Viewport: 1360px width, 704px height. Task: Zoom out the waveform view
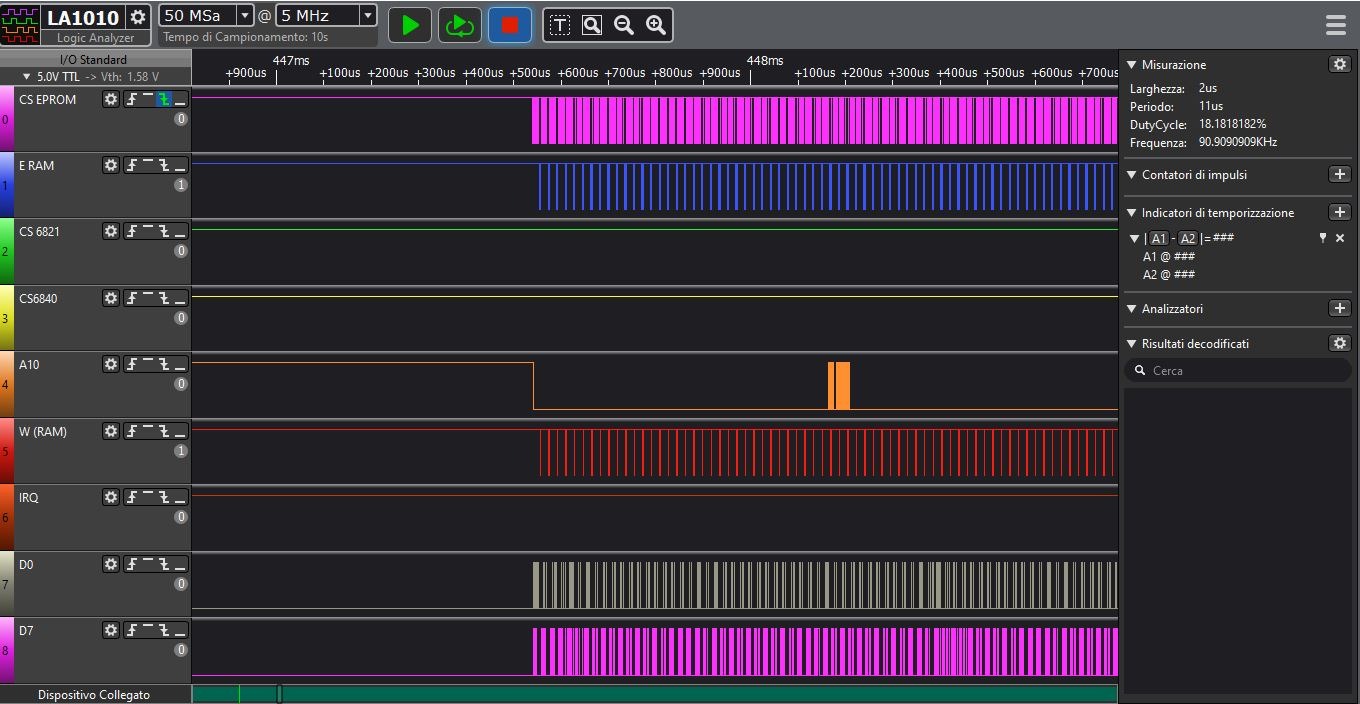[x=624, y=25]
